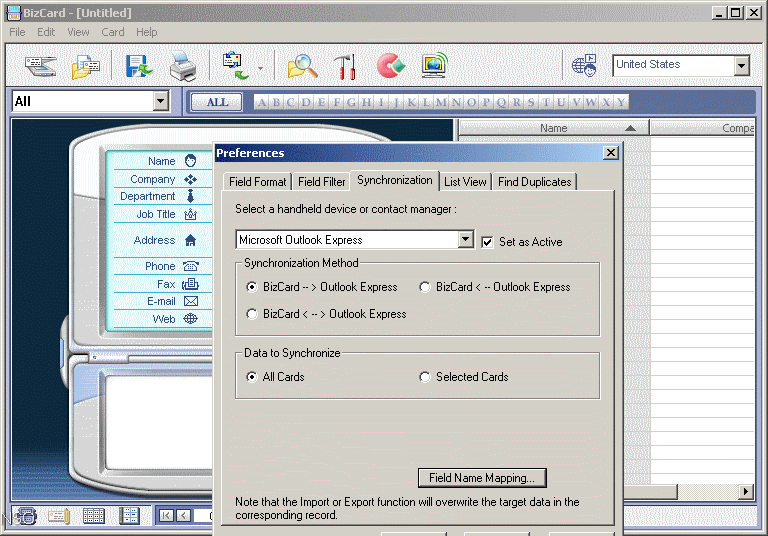Viewport: 768px width, 536px height.
Task: Expand the All category dropdown
Action: pyautogui.click(x=161, y=102)
